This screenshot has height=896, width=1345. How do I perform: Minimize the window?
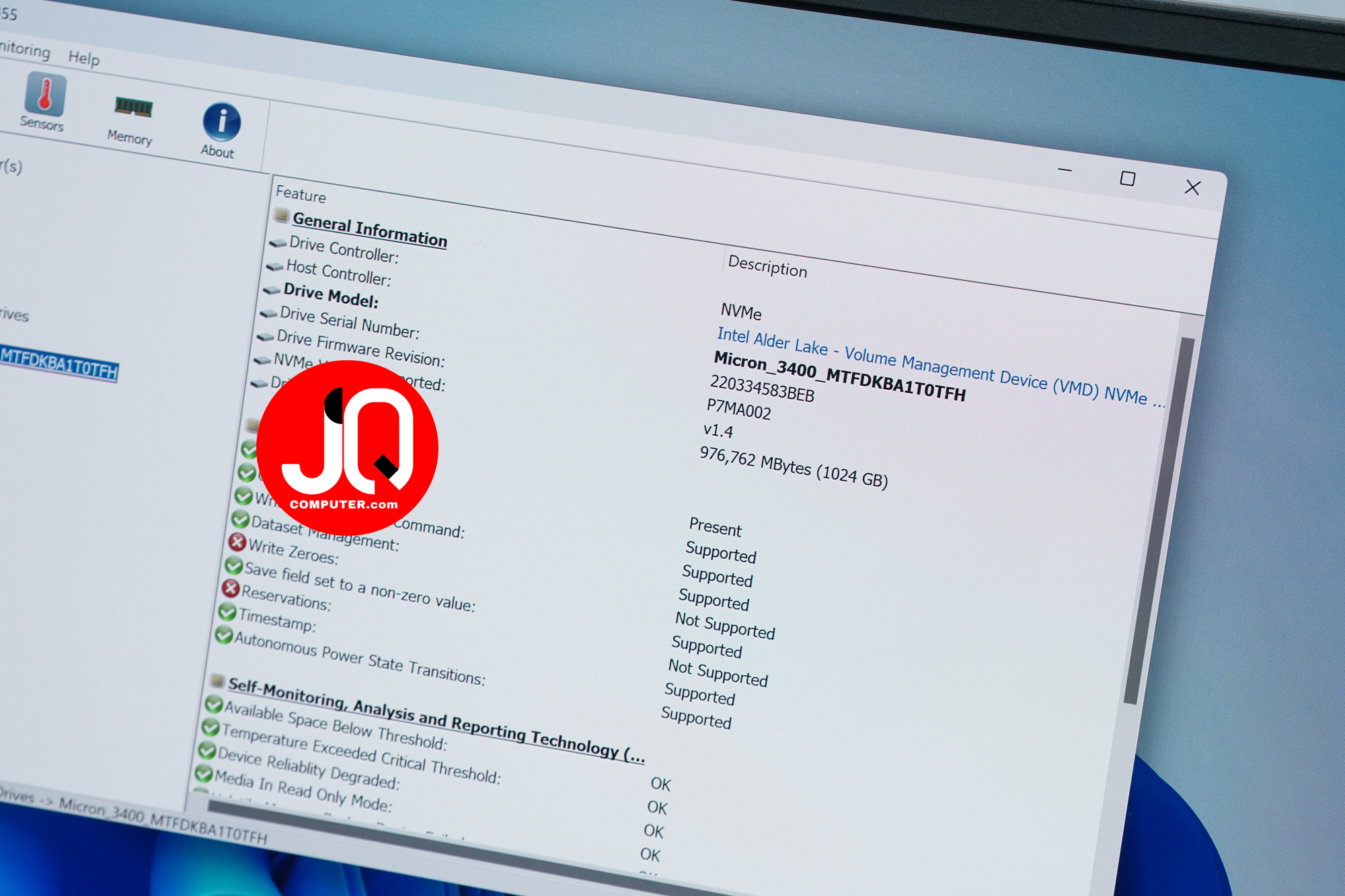point(1065,170)
